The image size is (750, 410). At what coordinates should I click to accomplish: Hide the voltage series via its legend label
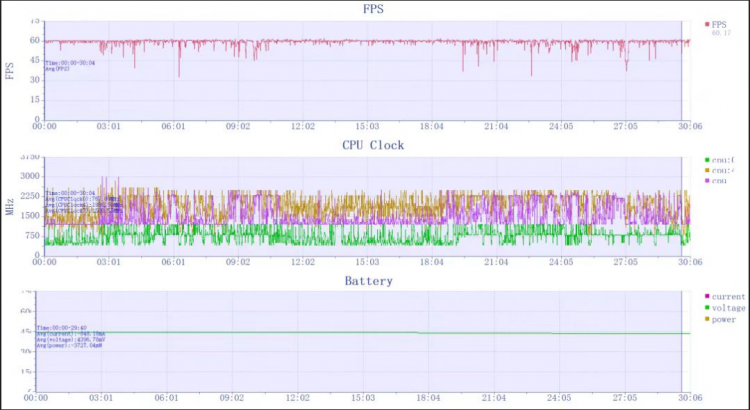tap(728, 308)
